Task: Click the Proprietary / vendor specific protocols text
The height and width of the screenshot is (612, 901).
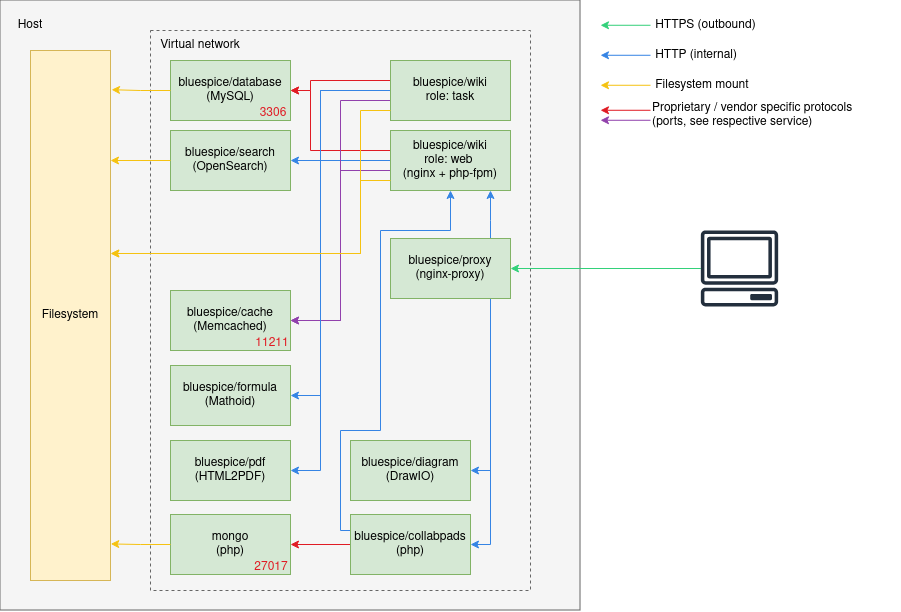Action: click(x=752, y=107)
